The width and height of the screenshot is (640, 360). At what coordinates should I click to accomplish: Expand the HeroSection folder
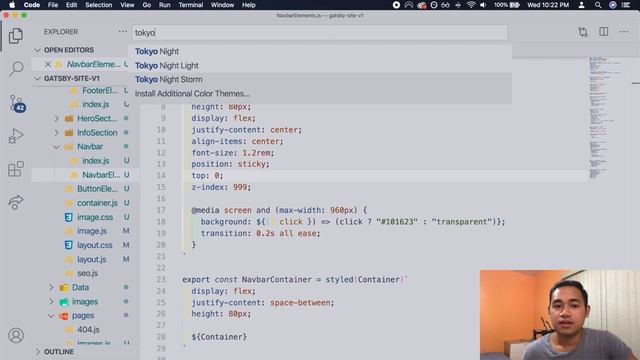tap(57, 118)
